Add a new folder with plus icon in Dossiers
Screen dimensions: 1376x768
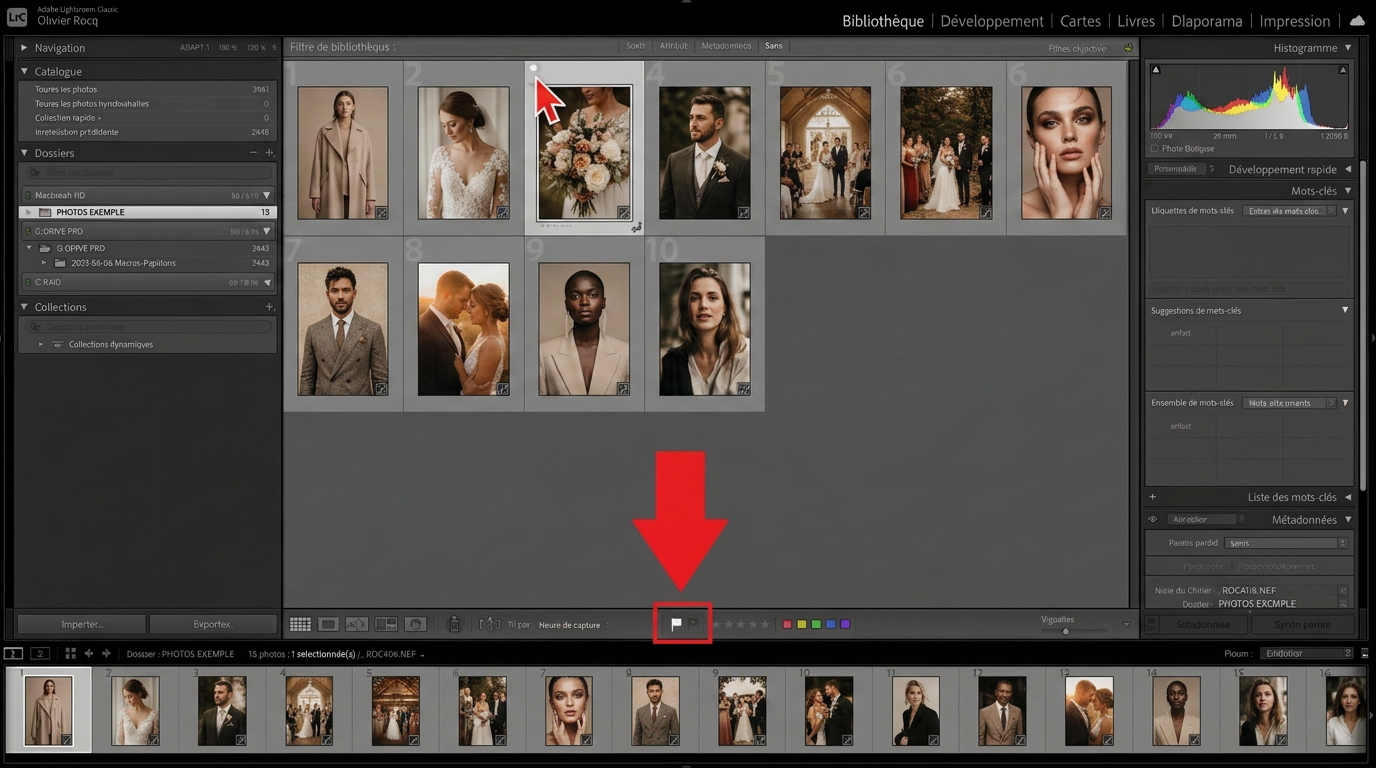point(269,153)
